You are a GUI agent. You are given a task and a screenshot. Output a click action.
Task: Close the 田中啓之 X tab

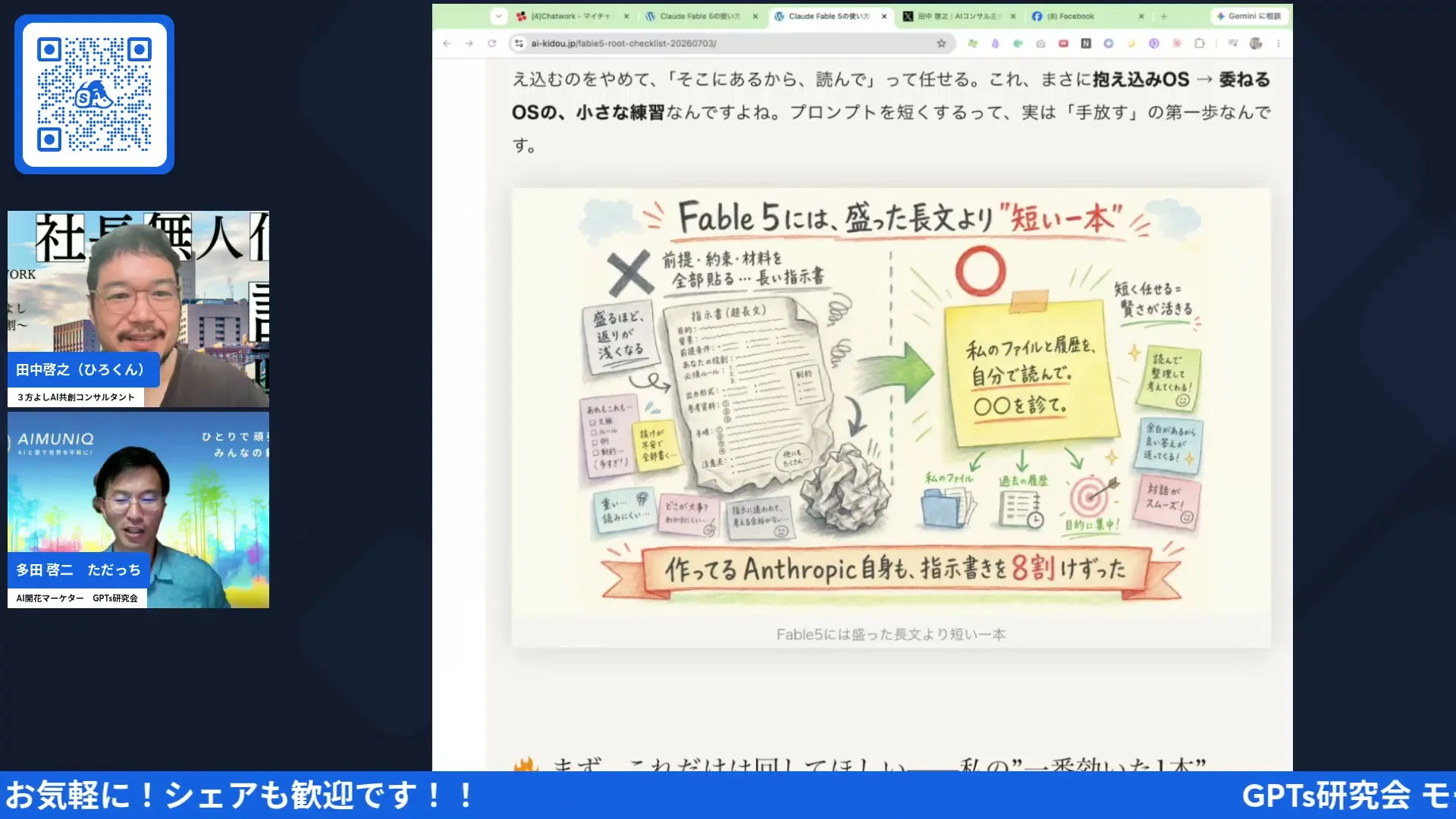(1013, 16)
